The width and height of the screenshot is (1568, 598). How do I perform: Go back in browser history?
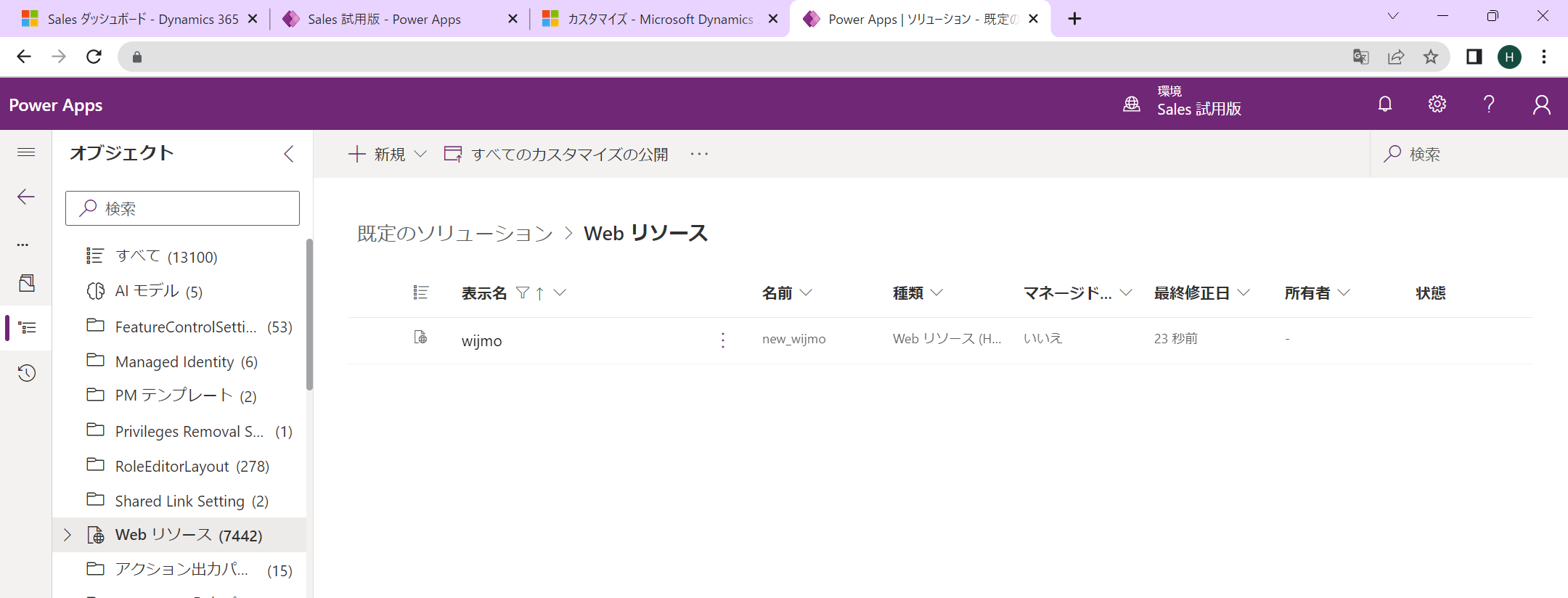pos(24,57)
